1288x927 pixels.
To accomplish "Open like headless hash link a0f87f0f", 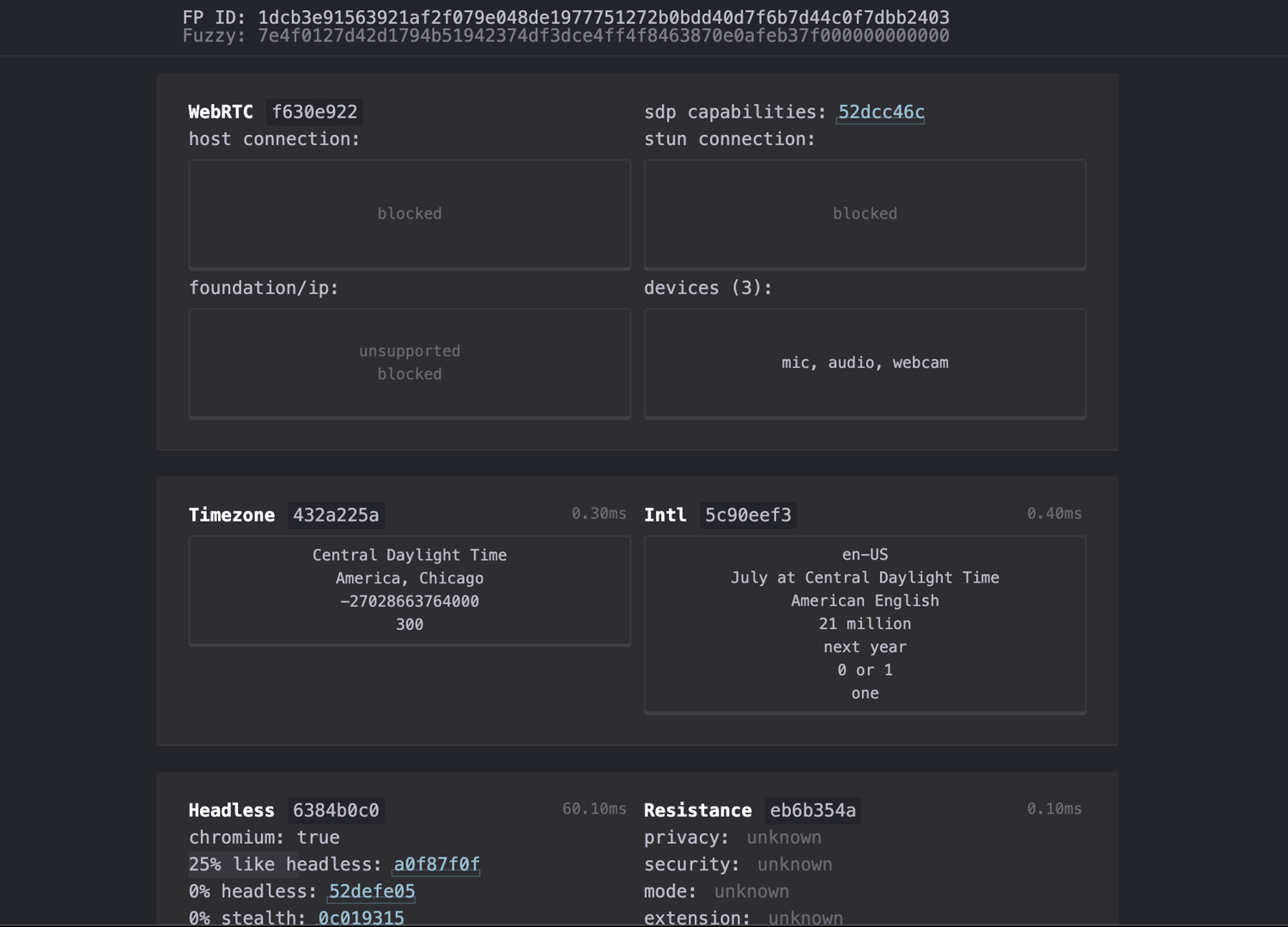I will (x=436, y=864).
